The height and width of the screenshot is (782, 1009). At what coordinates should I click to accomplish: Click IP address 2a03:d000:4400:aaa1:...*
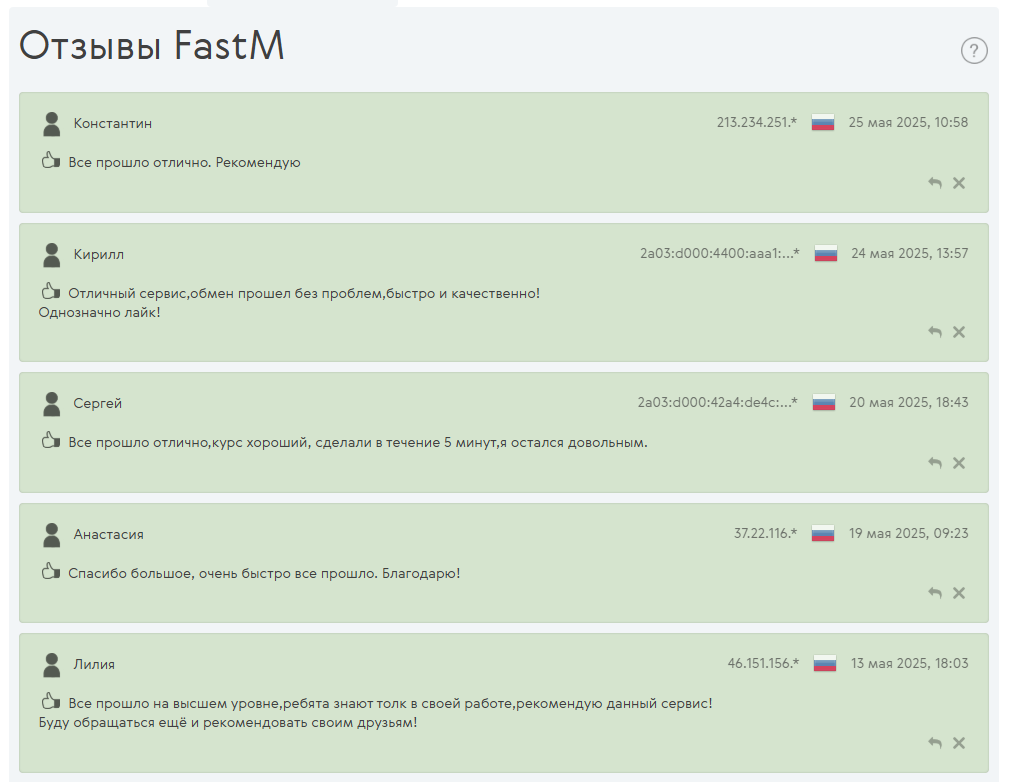point(719,253)
